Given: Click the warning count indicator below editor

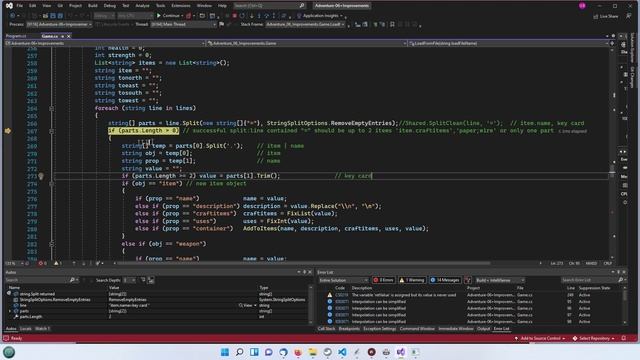Looking at the screenshot, I should point(58,263).
